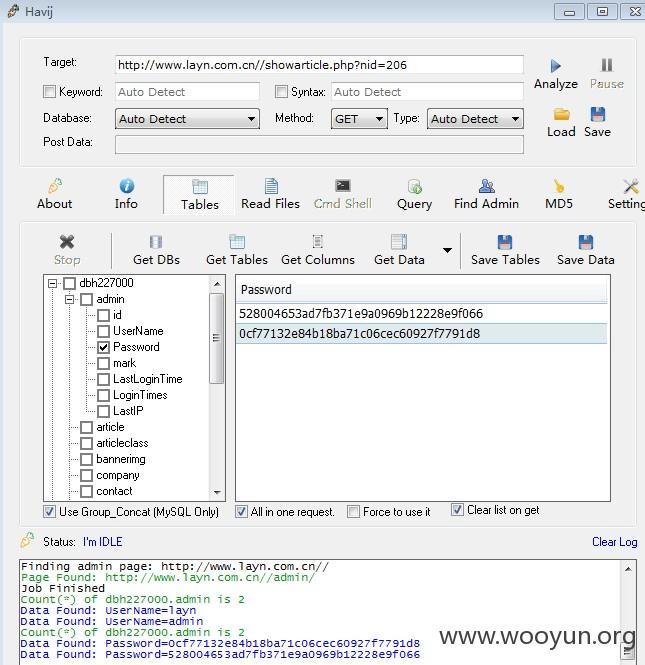Open the Find Admin section
645x665 pixels.
tap(486, 195)
